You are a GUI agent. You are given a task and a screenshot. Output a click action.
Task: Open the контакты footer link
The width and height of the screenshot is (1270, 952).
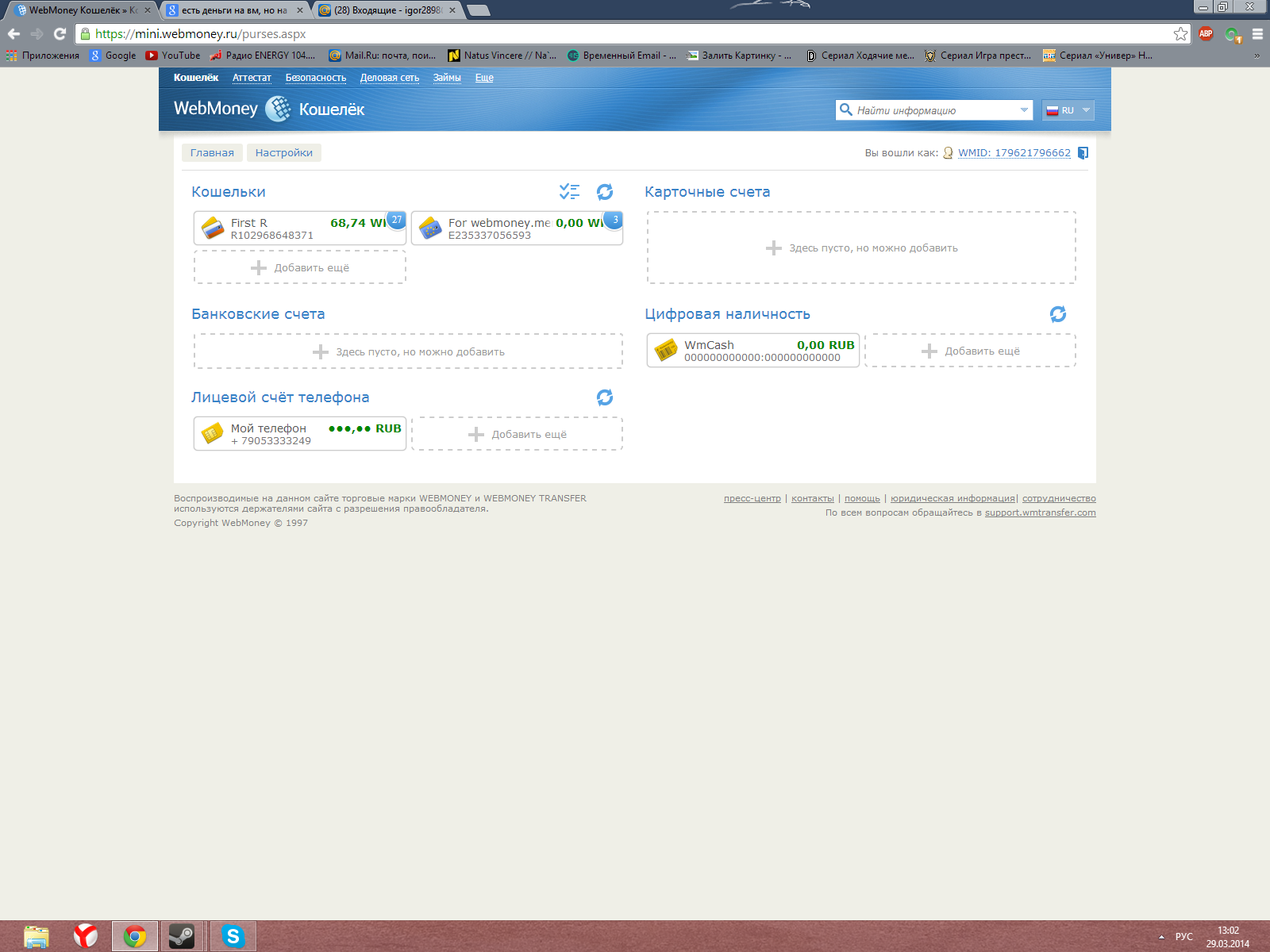point(813,498)
